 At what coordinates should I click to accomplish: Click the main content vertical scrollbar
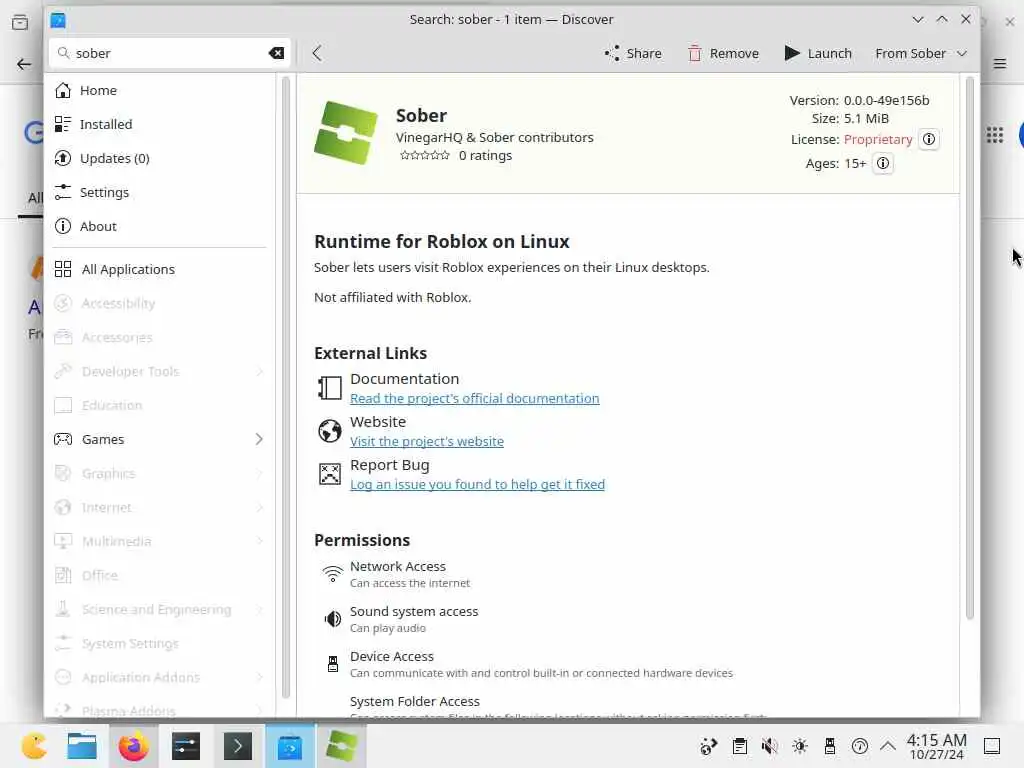pos(969,347)
